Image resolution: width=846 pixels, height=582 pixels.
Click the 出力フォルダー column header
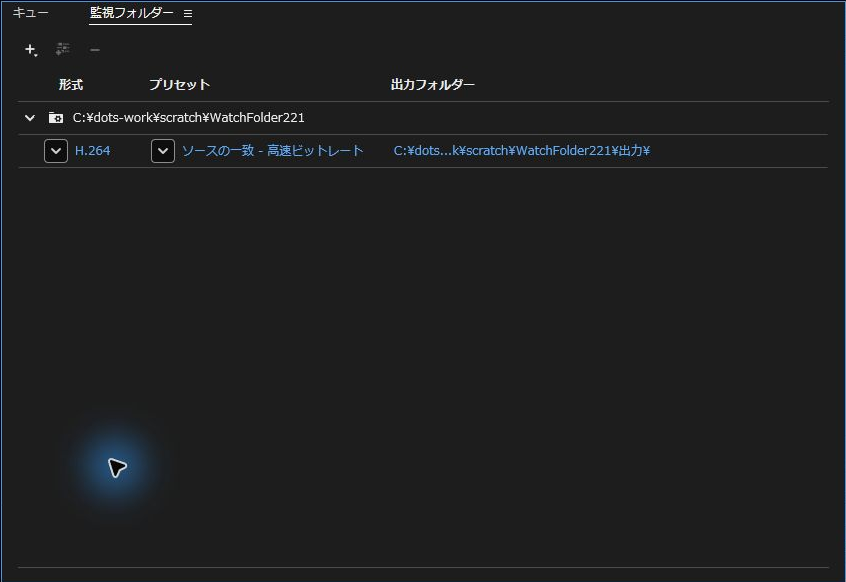[x=433, y=85]
